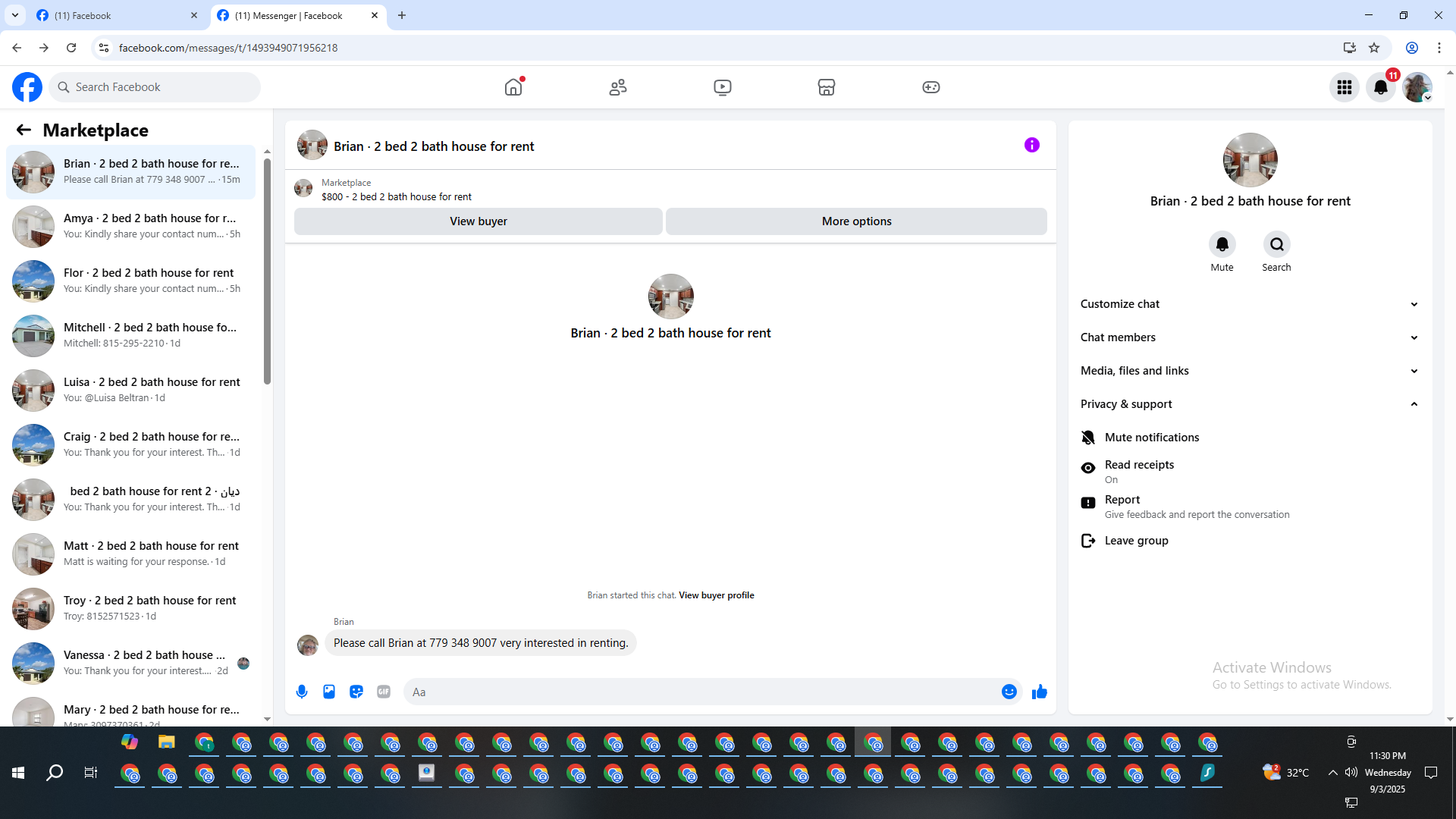Viewport: 1456px width, 819px height.
Task: Open Chrome tab search dropdown
Action: (15, 15)
